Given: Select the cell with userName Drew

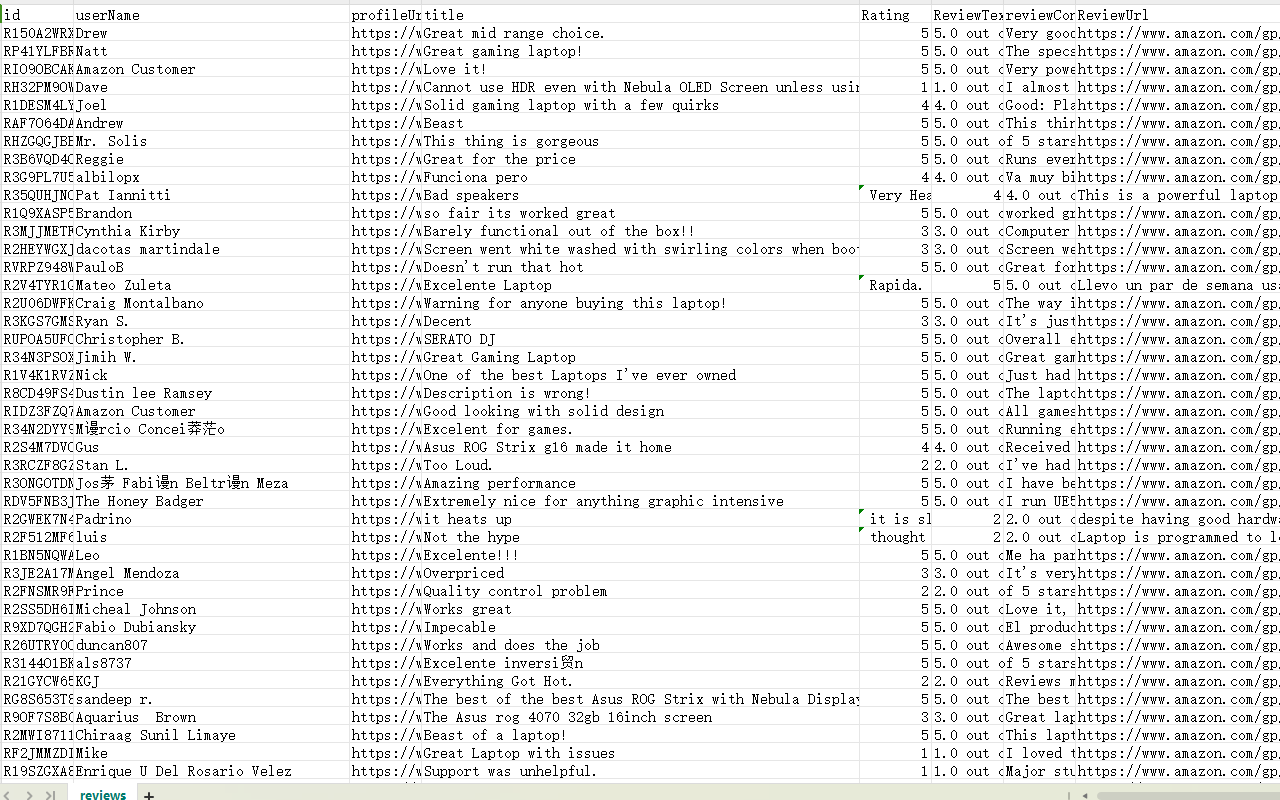Looking at the screenshot, I should (212, 33).
